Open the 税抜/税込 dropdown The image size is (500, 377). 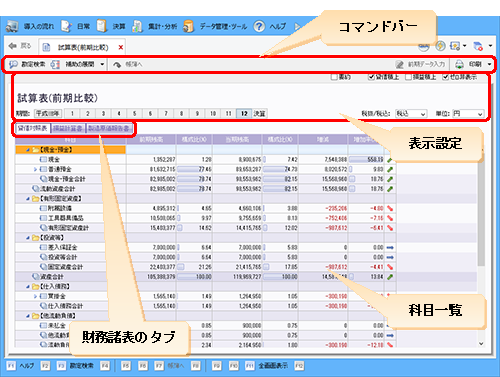[411, 114]
